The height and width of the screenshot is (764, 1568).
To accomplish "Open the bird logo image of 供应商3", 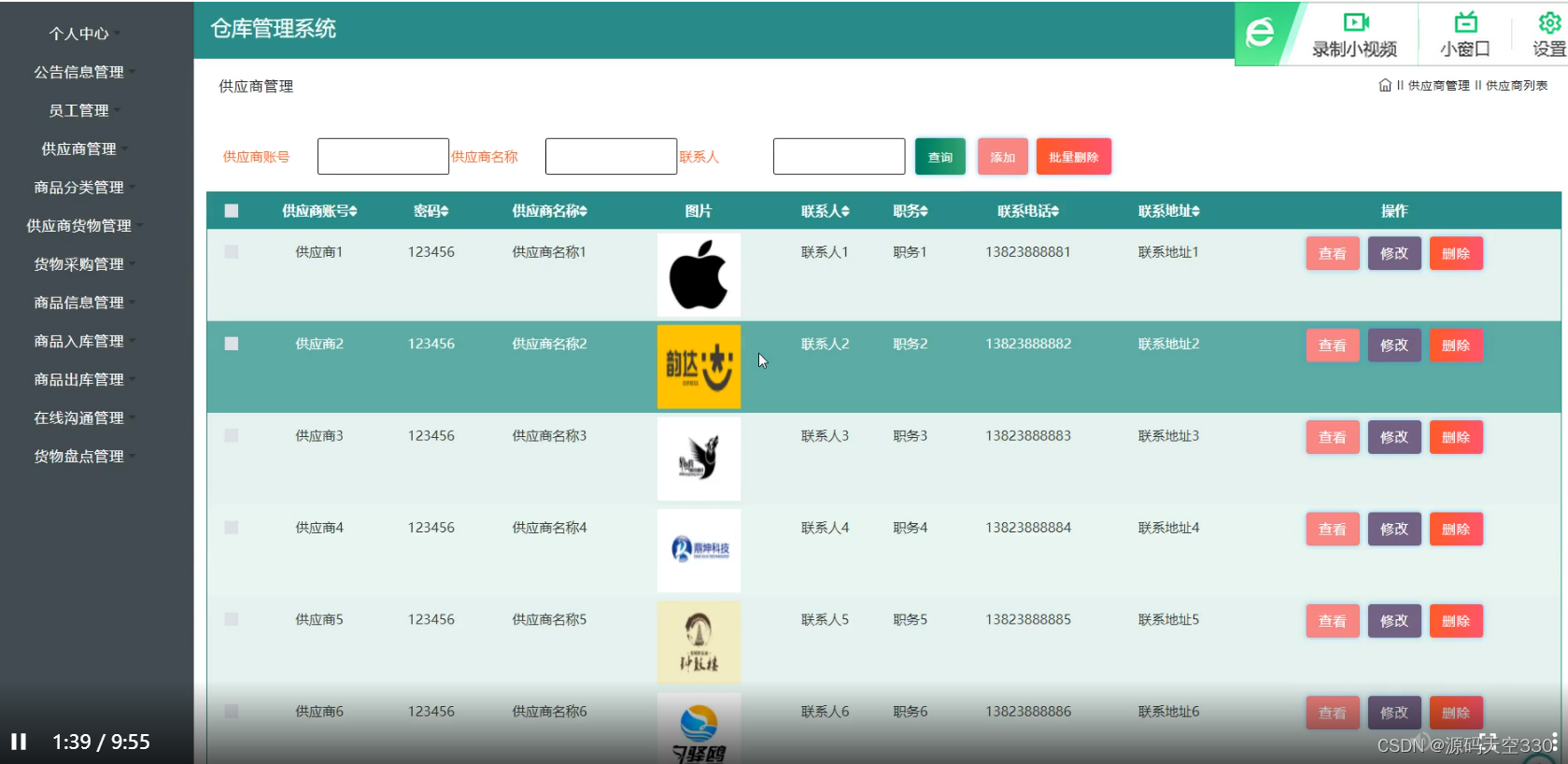I will coord(699,459).
